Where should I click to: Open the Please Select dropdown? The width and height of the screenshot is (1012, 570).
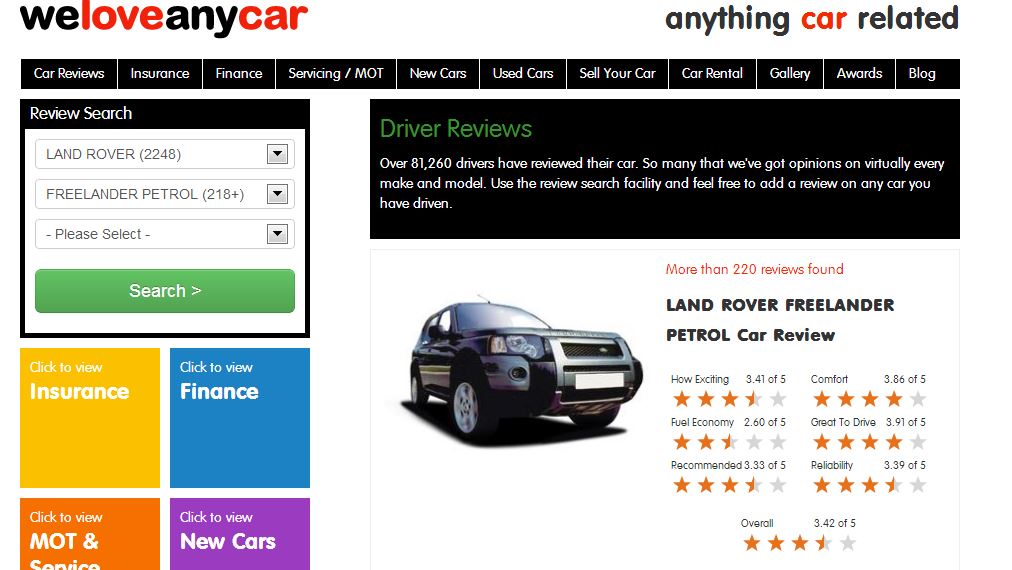[165, 234]
